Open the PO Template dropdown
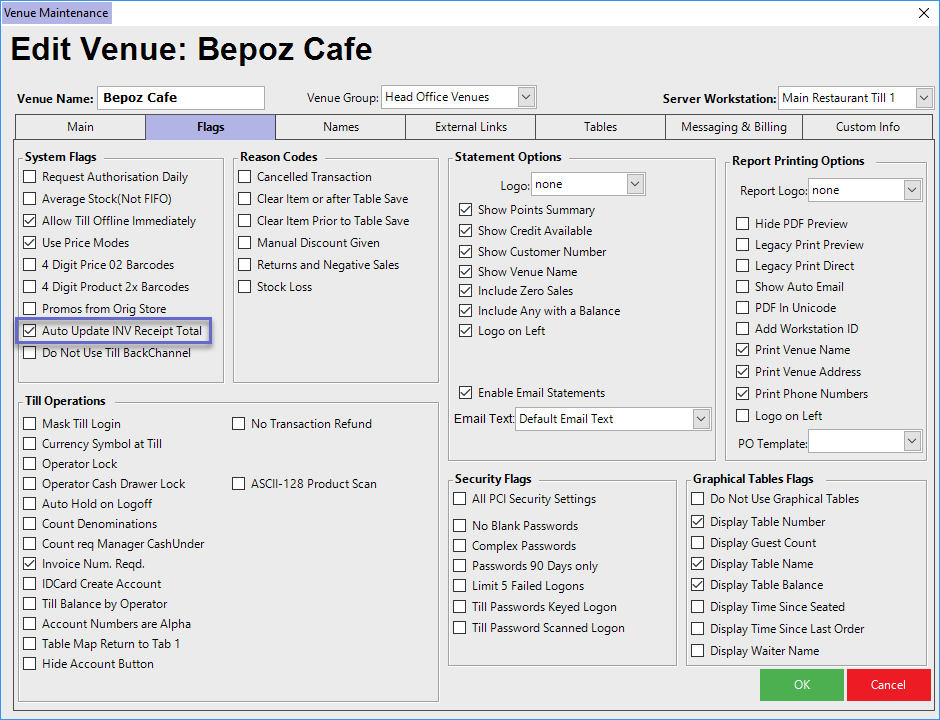The image size is (940, 720). 911,441
